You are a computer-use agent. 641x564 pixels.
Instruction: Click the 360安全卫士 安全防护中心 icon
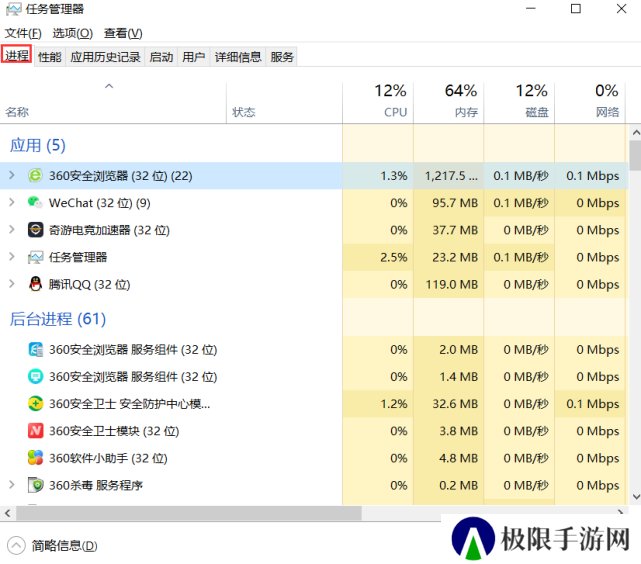tap(35, 404)
